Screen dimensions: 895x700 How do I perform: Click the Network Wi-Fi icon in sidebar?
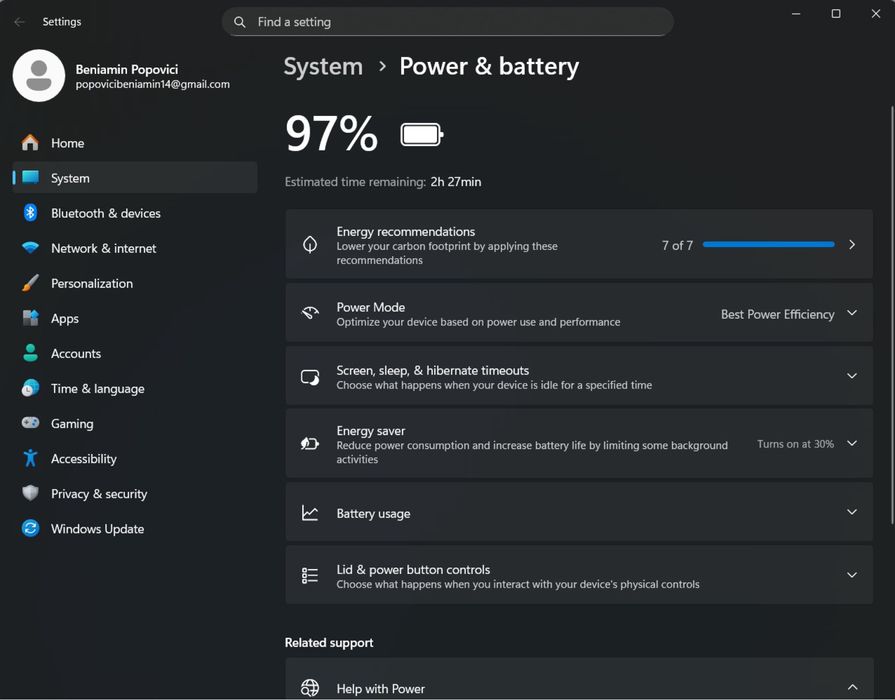click(x=30, y=248)
